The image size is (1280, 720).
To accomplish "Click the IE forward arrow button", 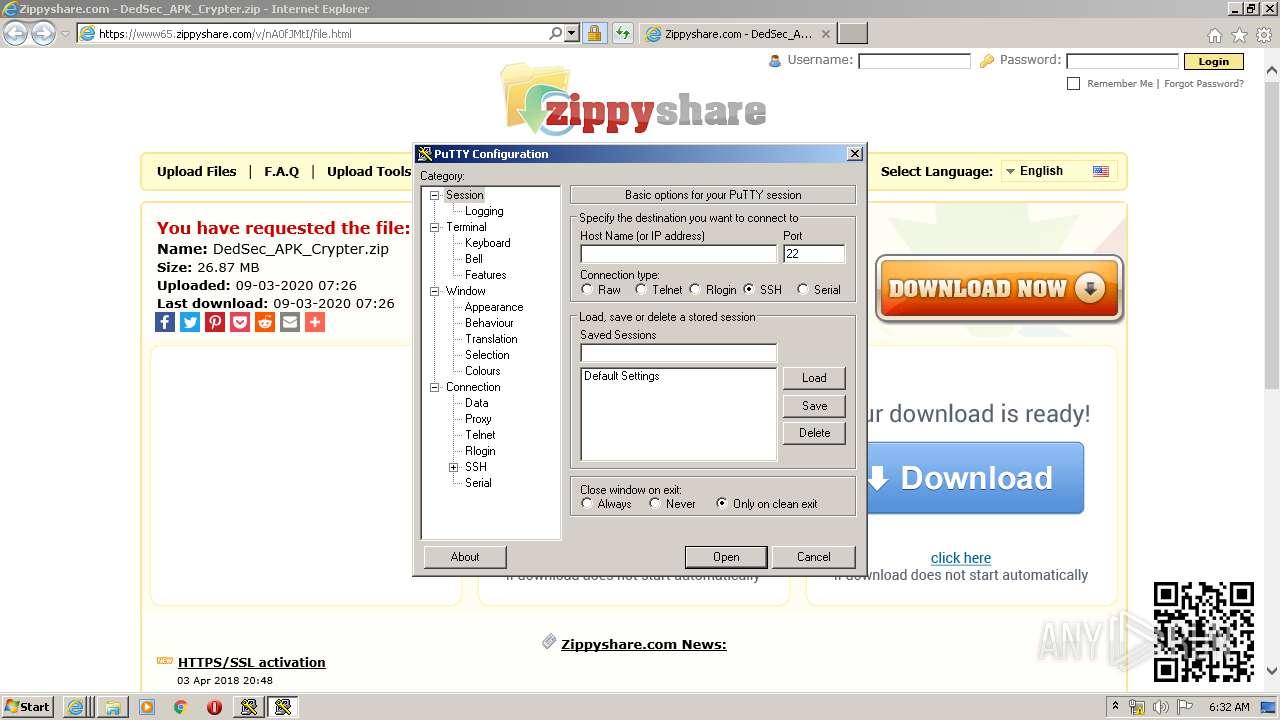I will (43, 33).
